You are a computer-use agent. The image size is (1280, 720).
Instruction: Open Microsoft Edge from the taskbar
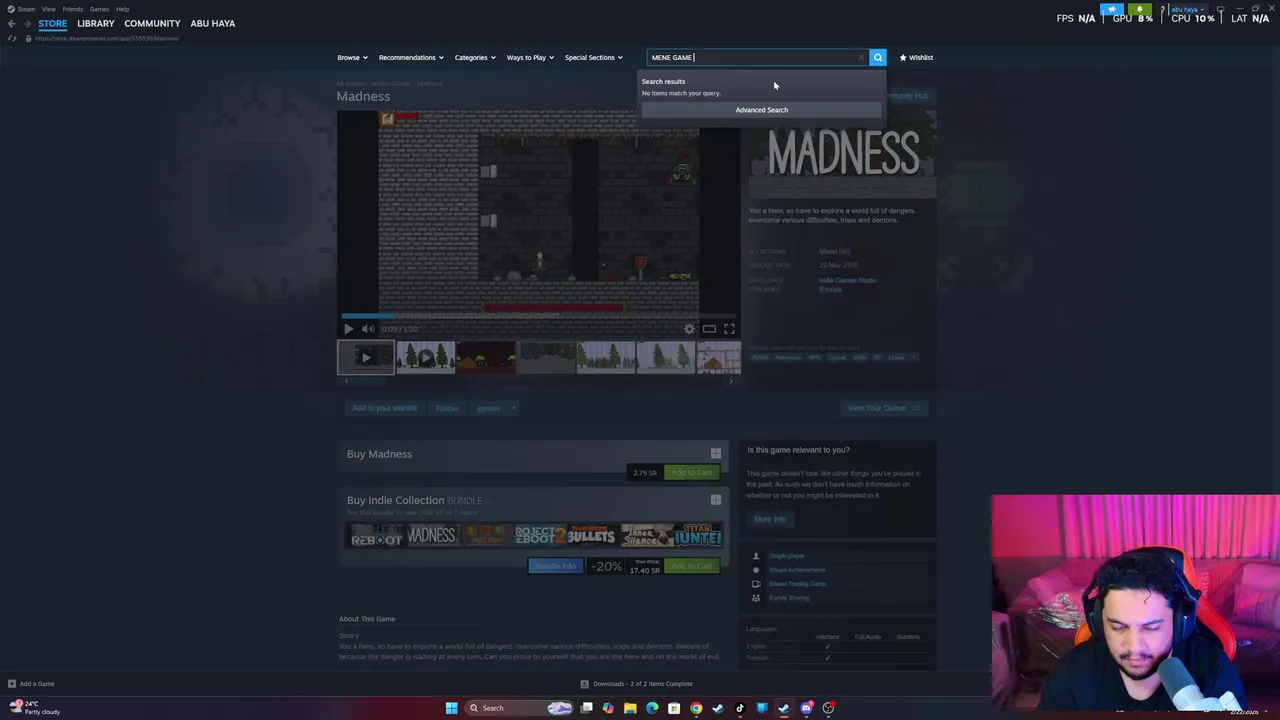652,708
